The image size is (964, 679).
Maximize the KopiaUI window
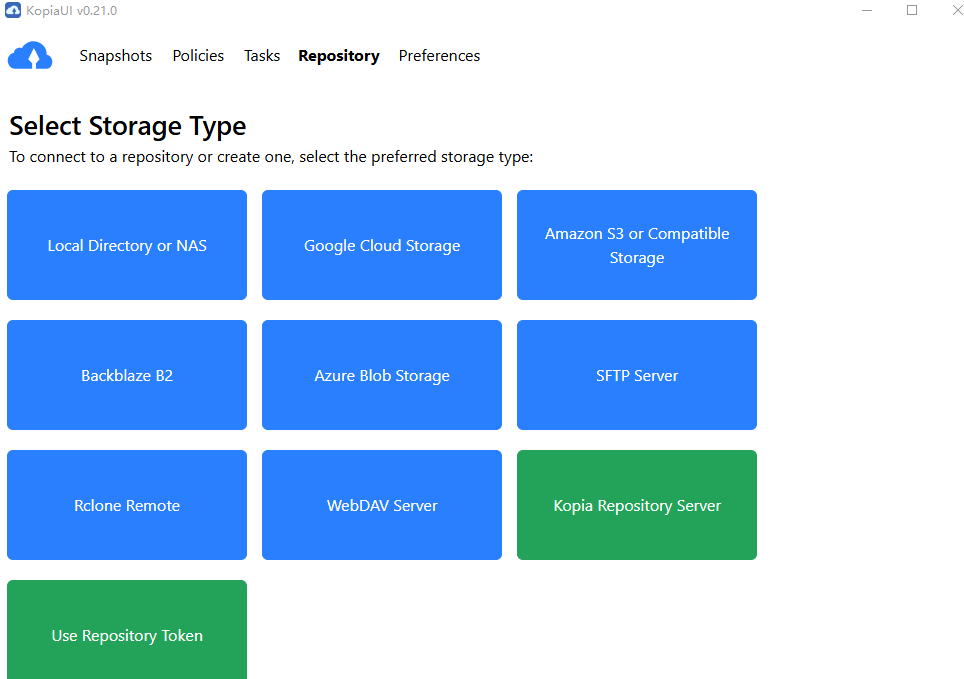[x=911, y=11]
